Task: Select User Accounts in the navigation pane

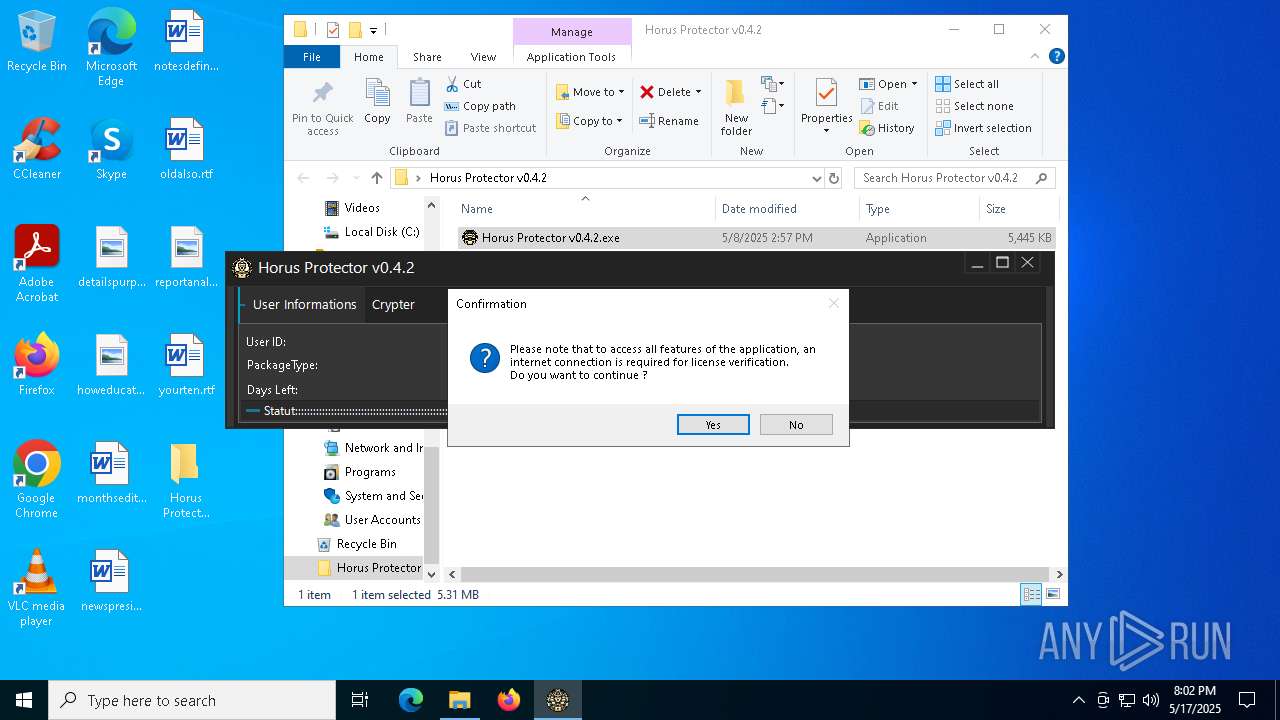Action: (372, 520)
